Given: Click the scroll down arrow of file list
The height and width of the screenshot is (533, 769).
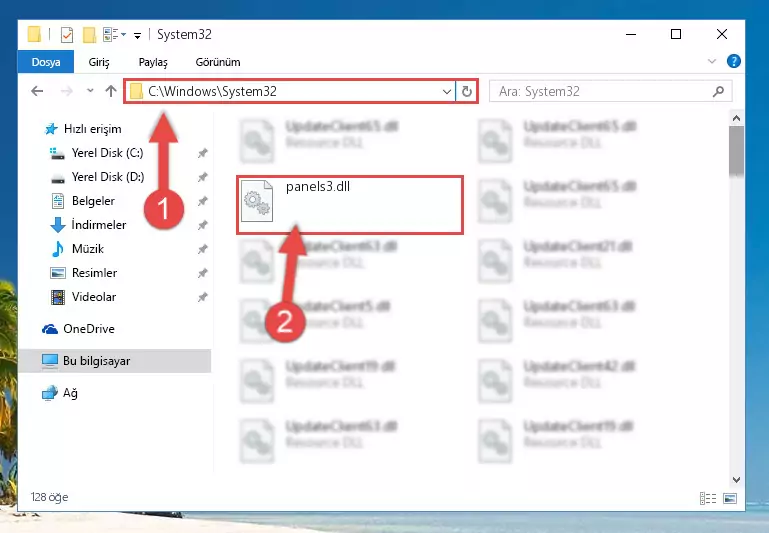Looking at the screenshot, I should coord(736,480).
